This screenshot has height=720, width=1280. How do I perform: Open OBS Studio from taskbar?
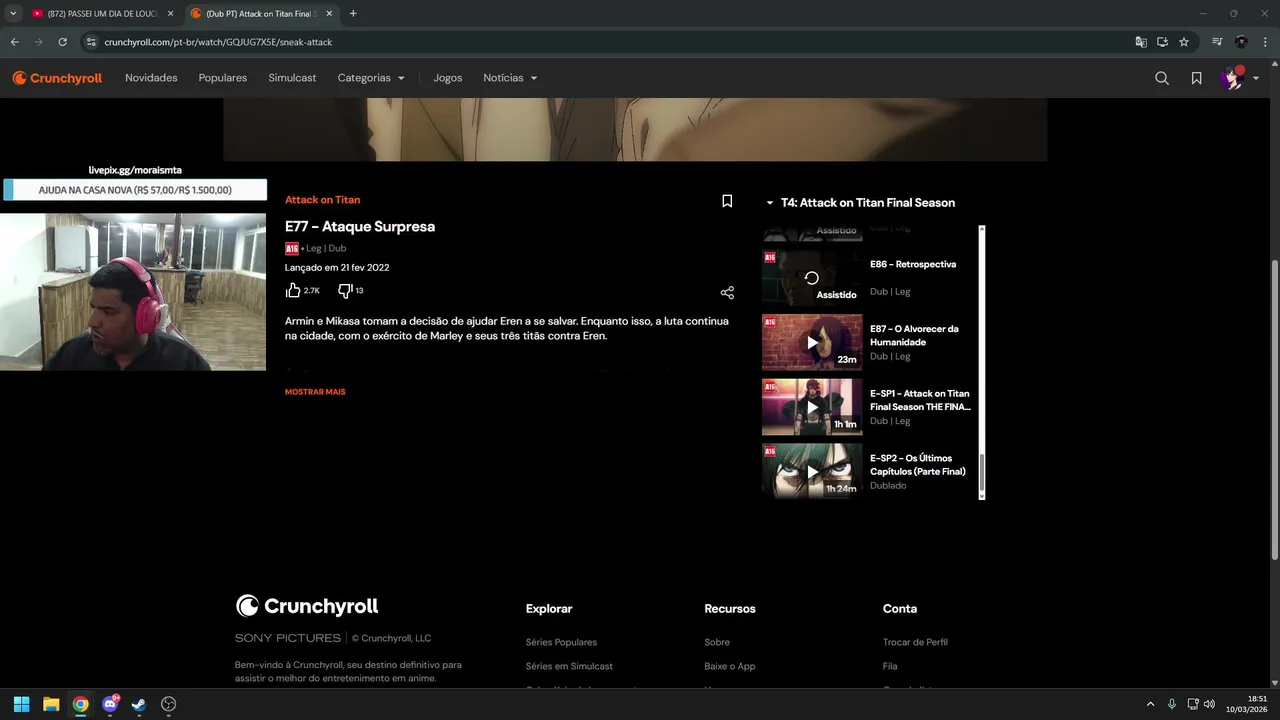click(168, 704)
